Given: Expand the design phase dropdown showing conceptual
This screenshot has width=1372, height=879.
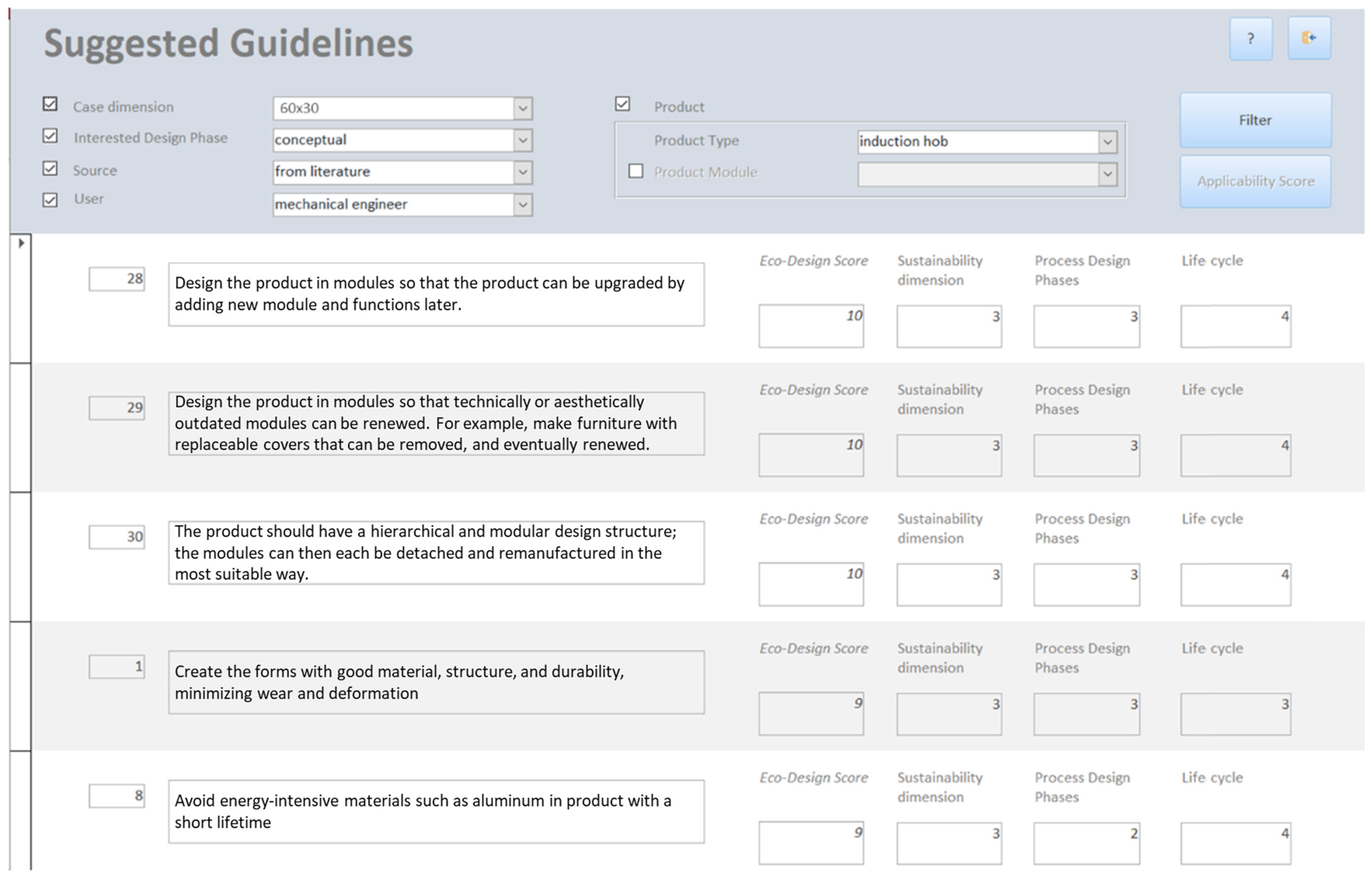Looking at the screenshot, I should (522, 140).
